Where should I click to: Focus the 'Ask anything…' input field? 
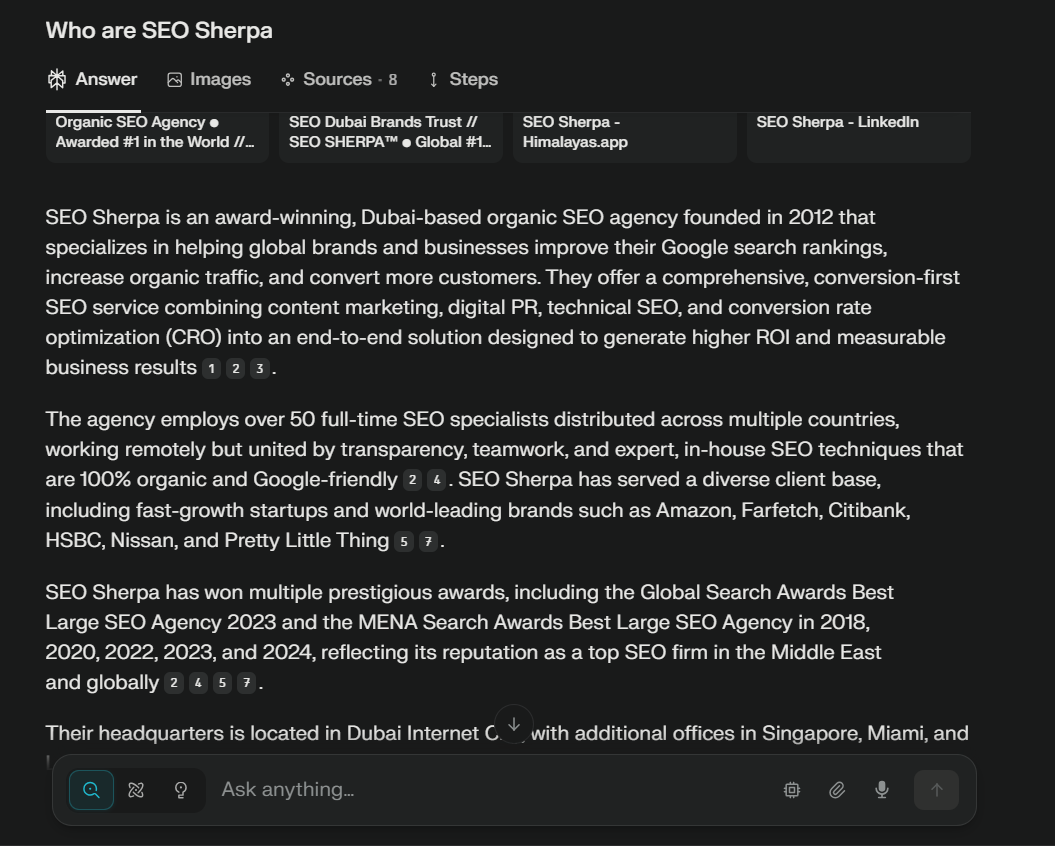491,790
